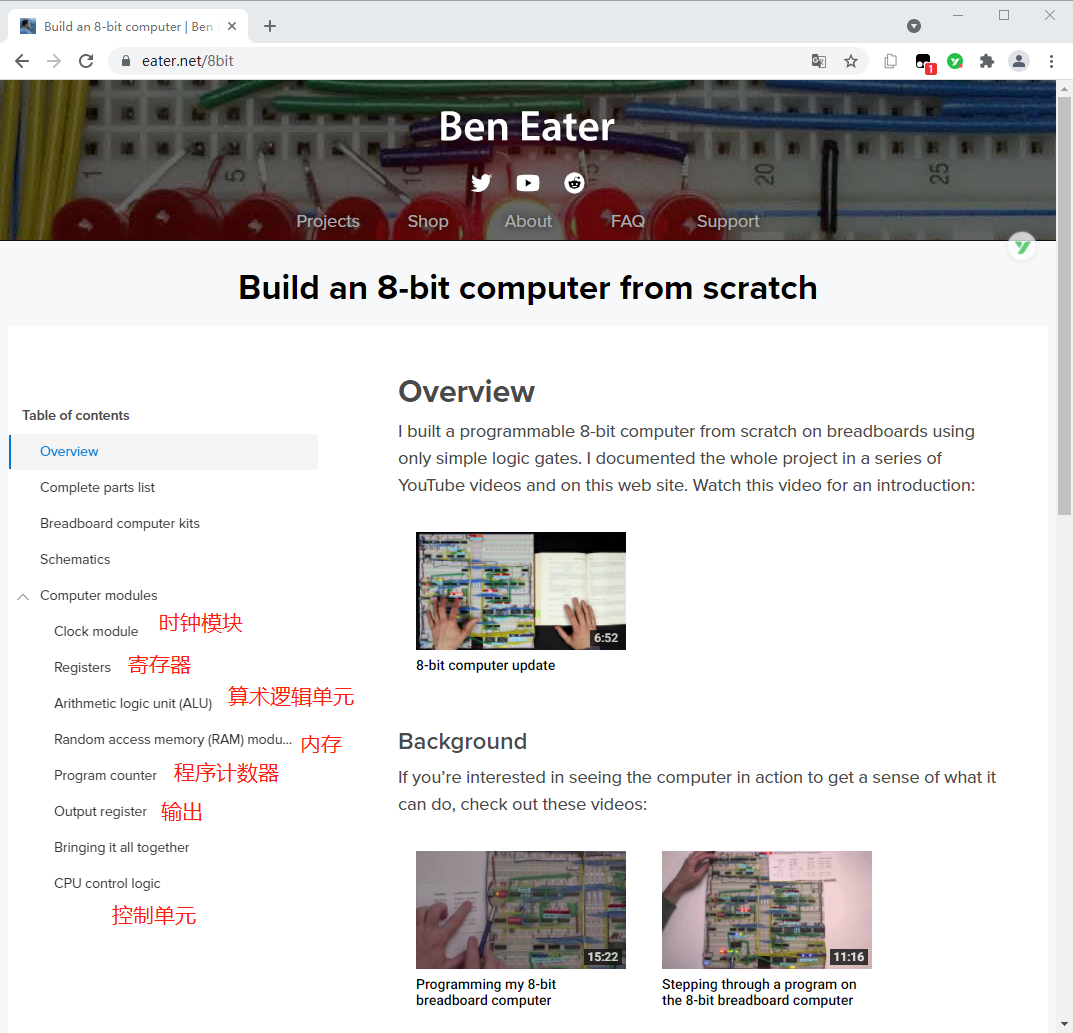Open the Extensions puzzle menu
1073x1033 pixels.
click(x=987, y=61)
